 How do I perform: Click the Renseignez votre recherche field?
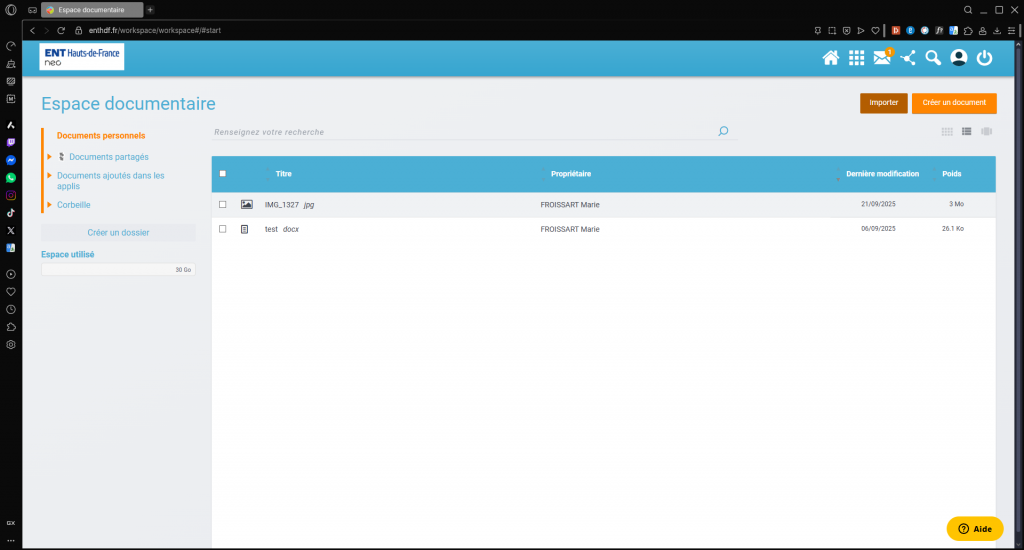[460, 132]
